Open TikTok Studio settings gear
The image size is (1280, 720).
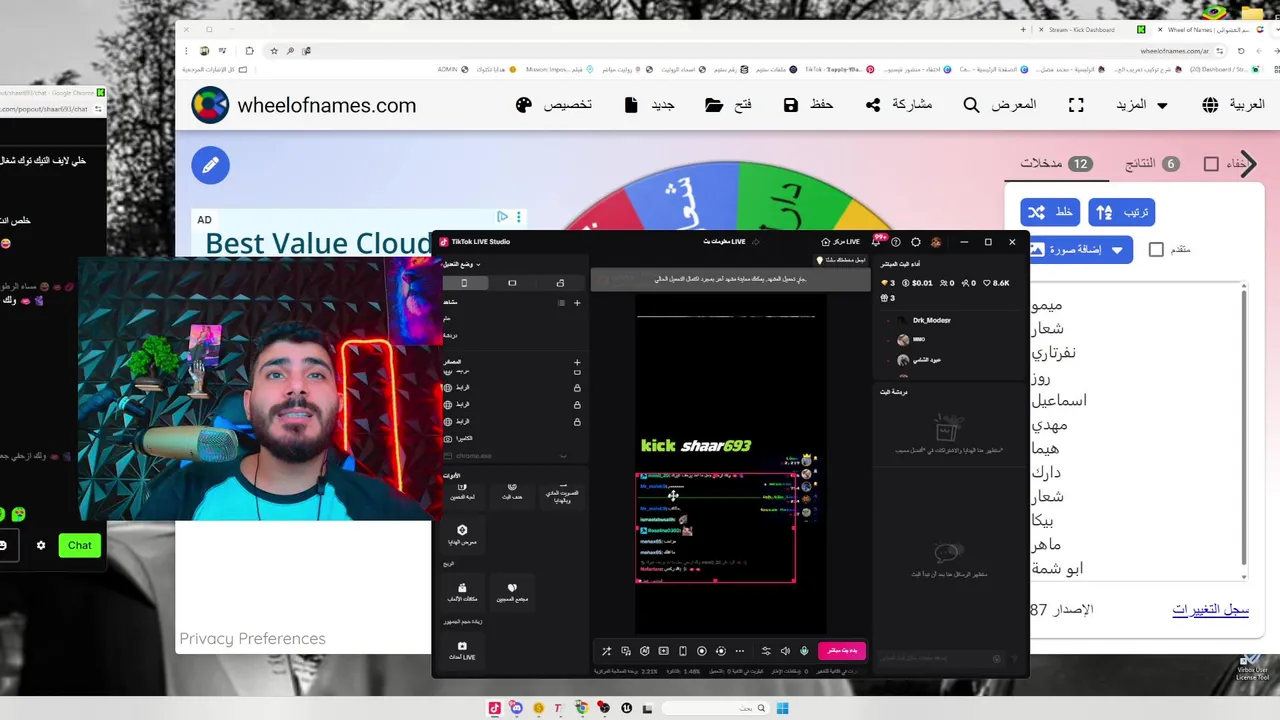pyautogui.click(x=915, y=242)
